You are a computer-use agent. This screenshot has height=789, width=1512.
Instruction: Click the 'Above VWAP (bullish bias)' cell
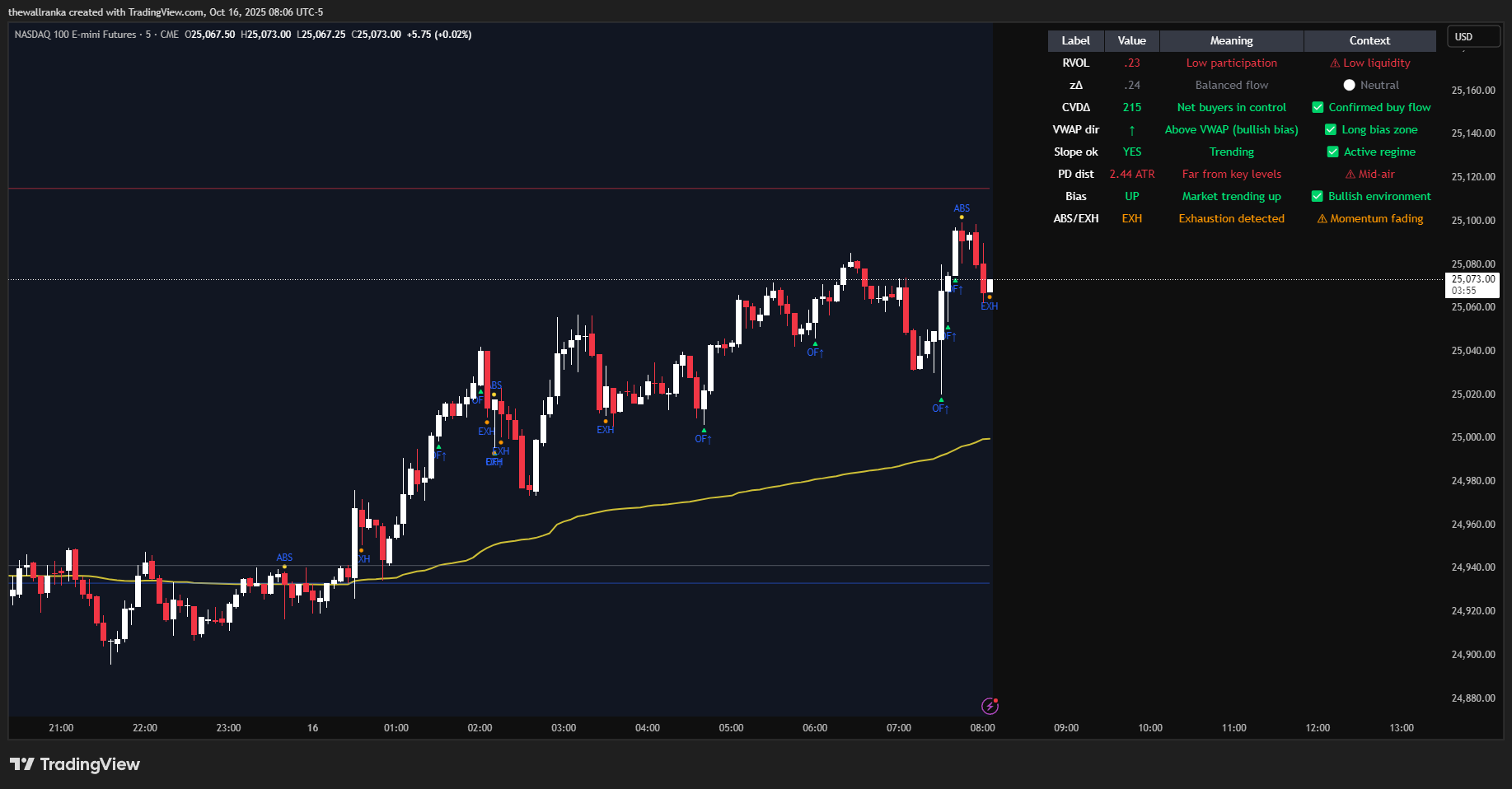(x=1231, y=130)
